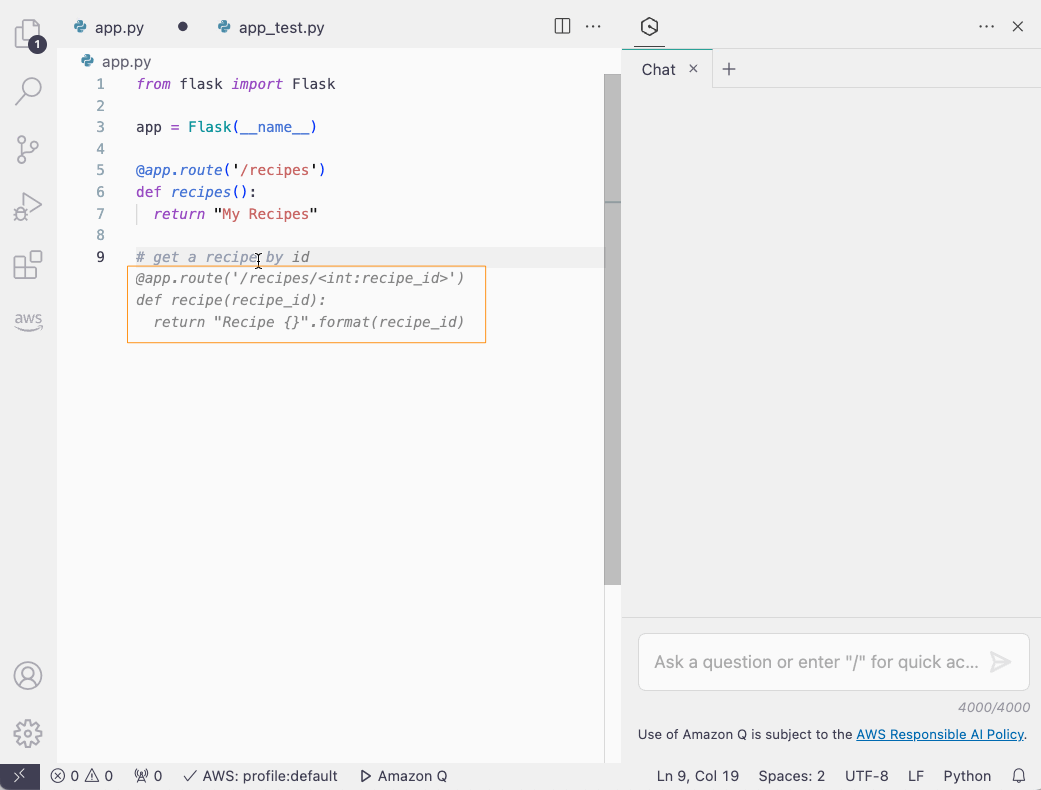
Task: Open the Run and Debug panel
Action: pyautogui.click(x=27, y=207)
